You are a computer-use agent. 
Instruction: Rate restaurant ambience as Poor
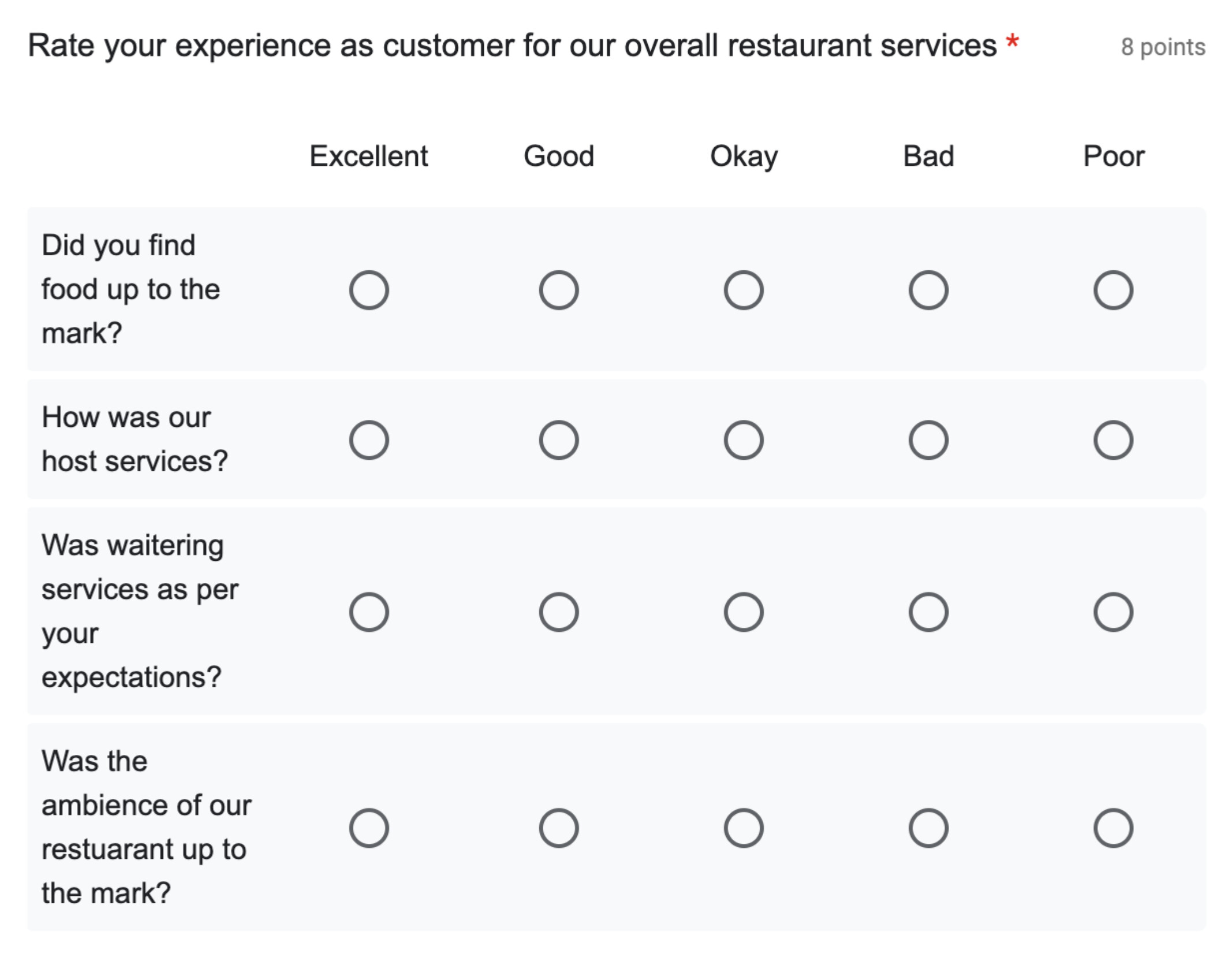click(x=1113, y=828)
